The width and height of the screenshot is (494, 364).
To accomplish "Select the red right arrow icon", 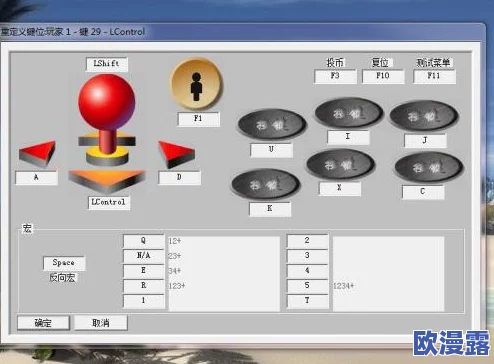I will pos(176,154).
